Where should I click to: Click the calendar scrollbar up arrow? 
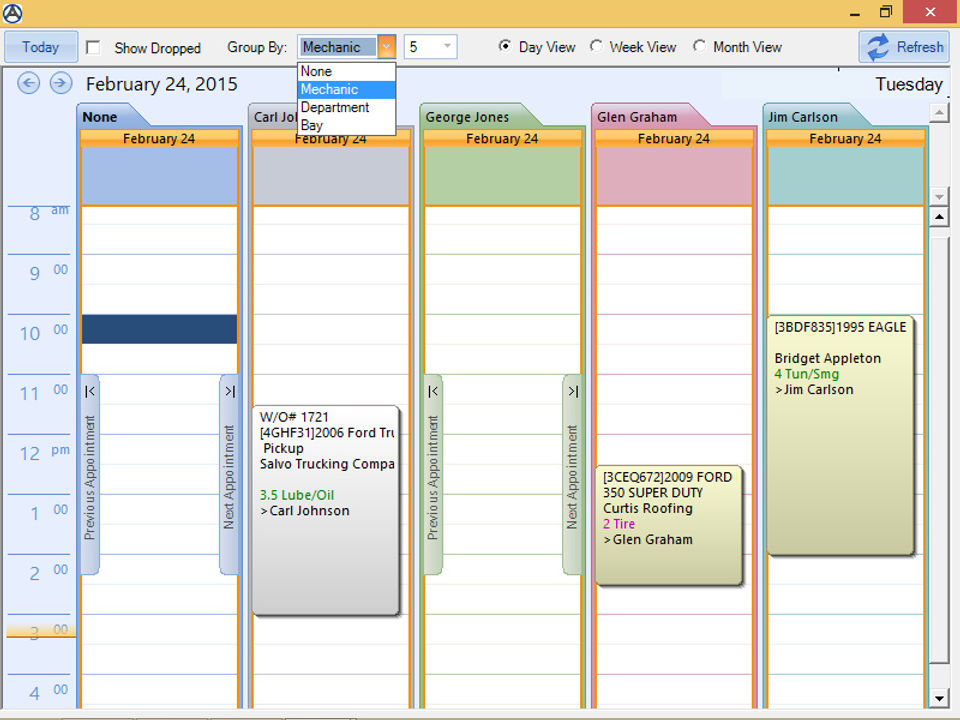(939, 217)
